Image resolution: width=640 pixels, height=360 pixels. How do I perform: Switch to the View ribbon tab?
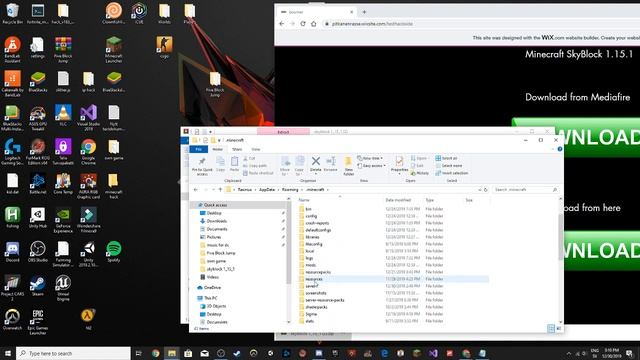[256, 149]
